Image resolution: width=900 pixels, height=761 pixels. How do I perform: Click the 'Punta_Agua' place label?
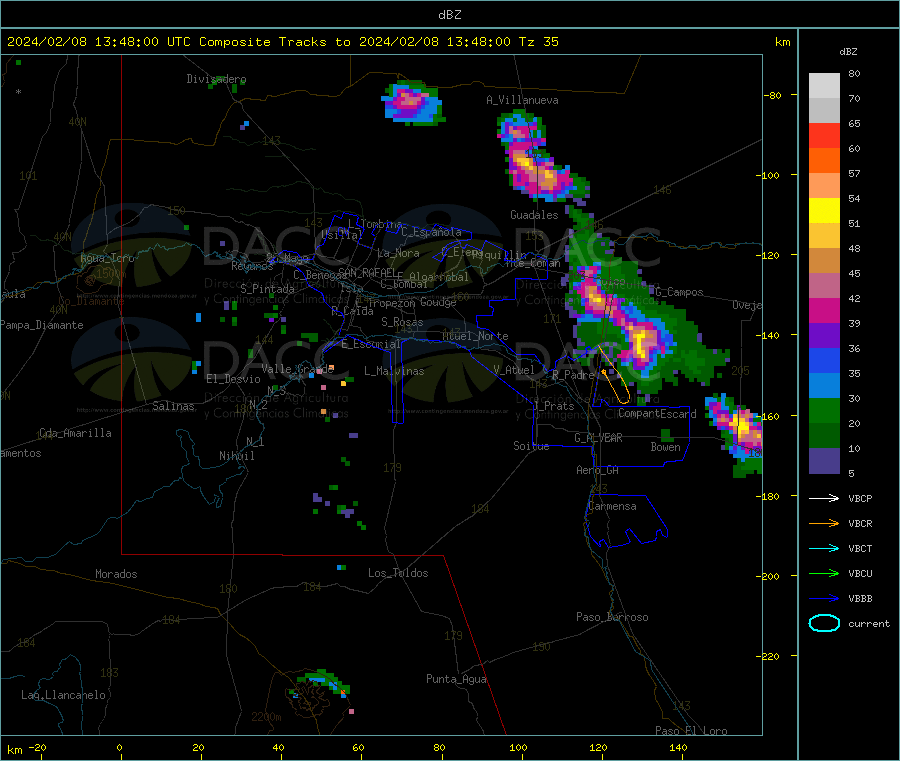(456, 679)
